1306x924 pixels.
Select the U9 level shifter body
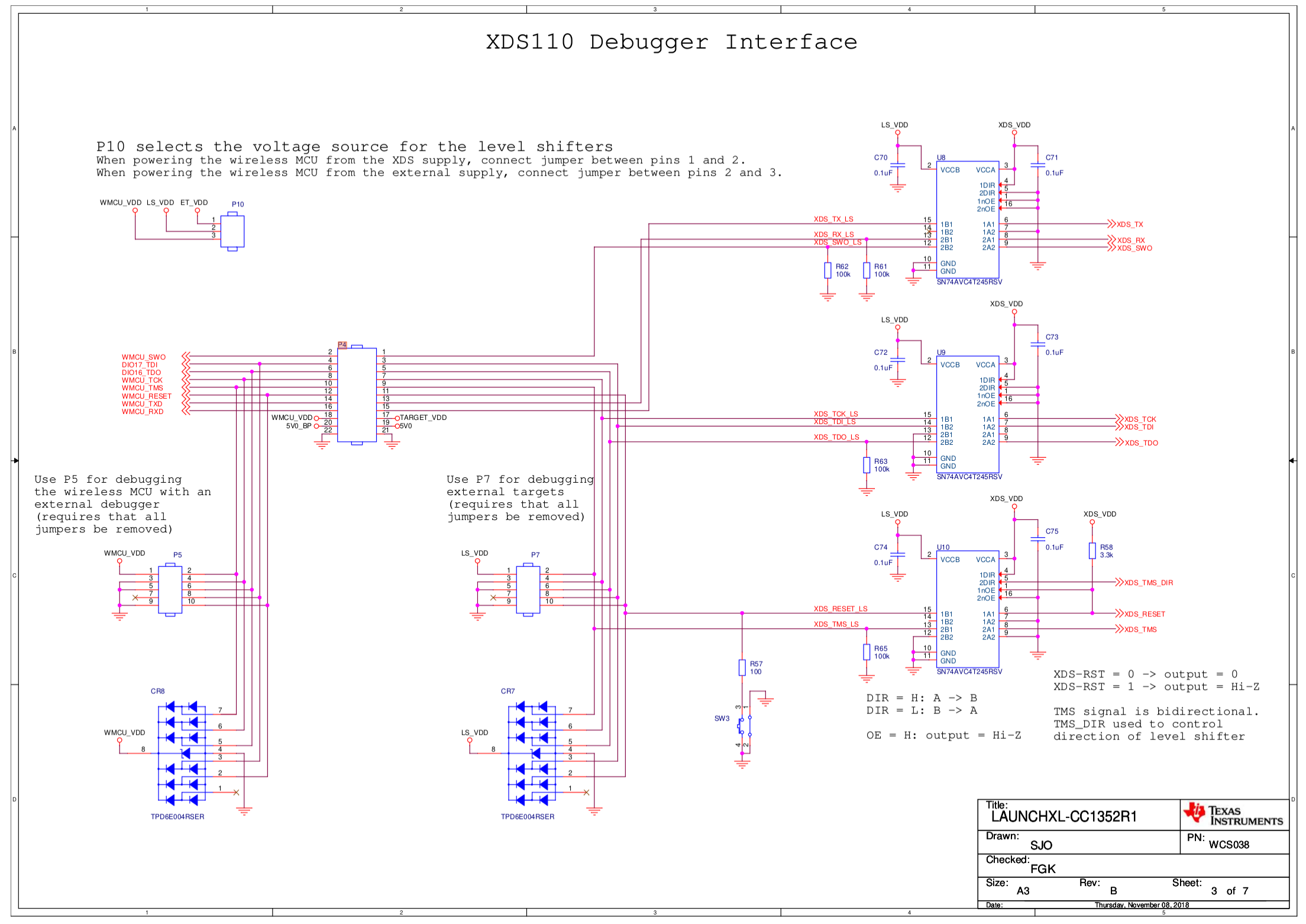967,415
